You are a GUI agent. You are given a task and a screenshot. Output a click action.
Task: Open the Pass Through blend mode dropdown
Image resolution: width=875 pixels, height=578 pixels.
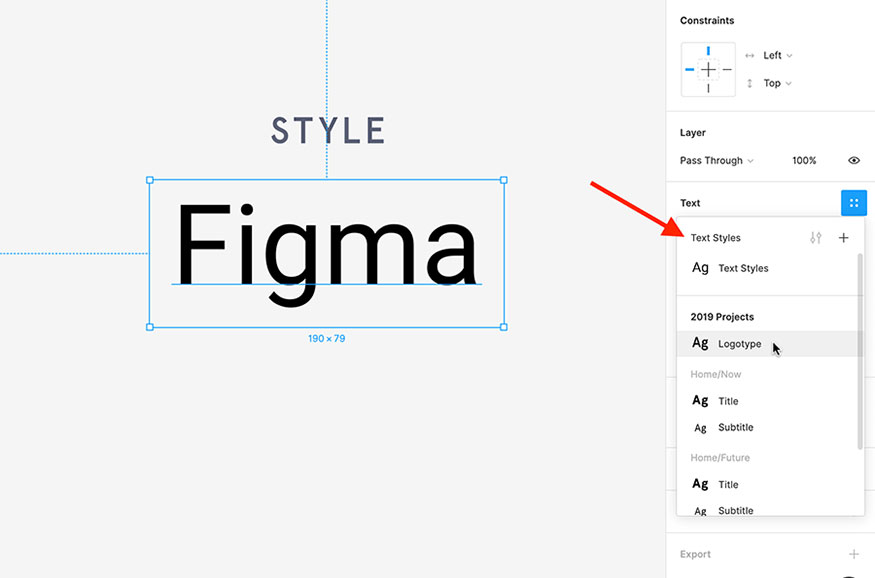click(716, 160)
